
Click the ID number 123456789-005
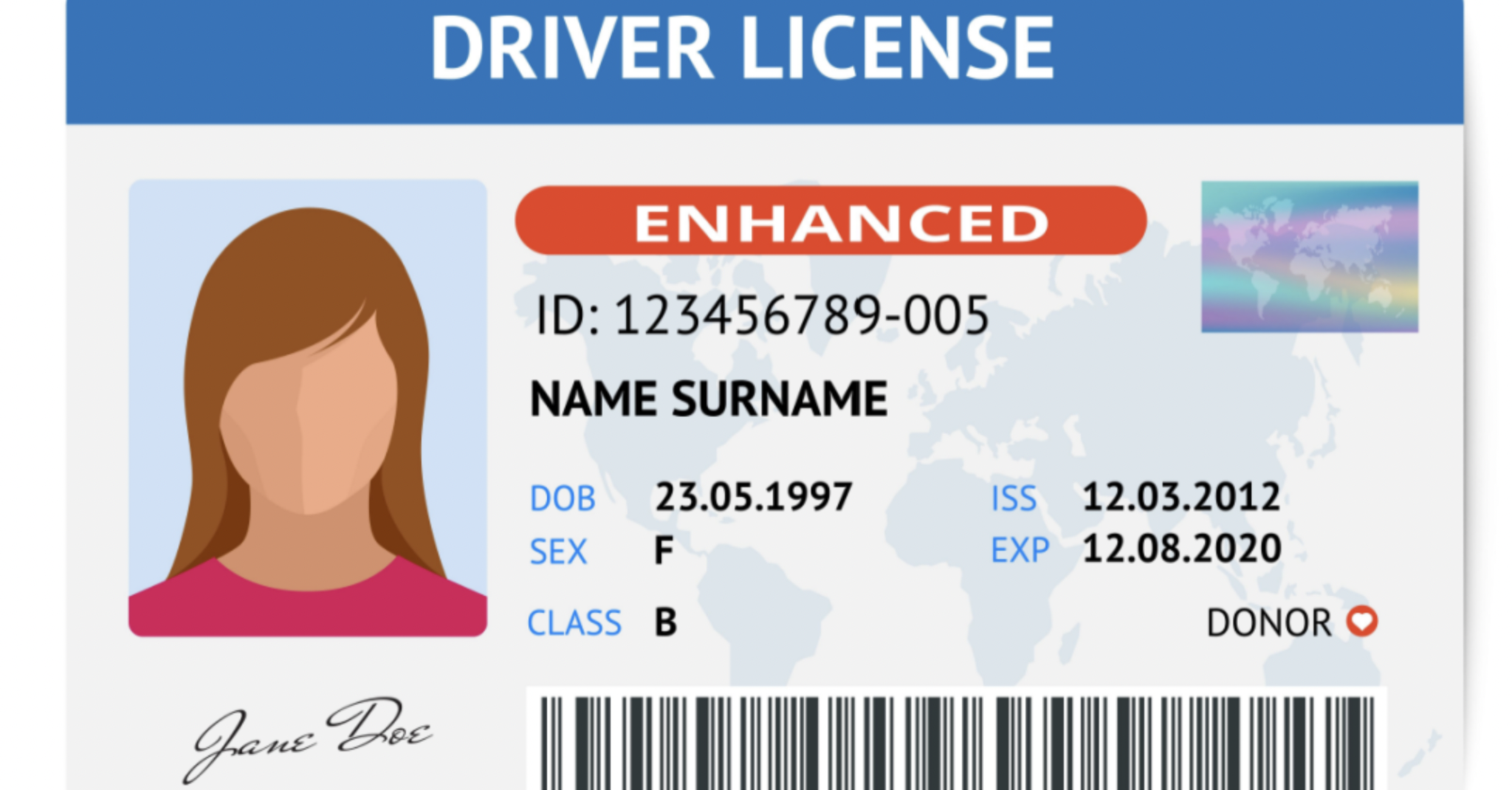760,314
